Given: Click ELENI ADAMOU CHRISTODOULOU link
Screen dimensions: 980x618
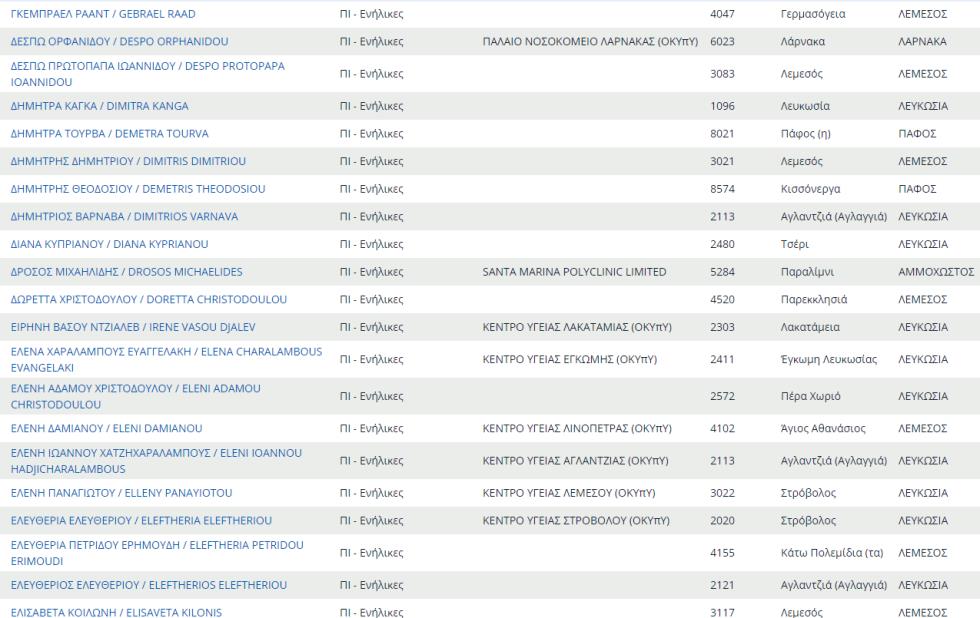Looking at the screenshot, I should click(135, 388).
